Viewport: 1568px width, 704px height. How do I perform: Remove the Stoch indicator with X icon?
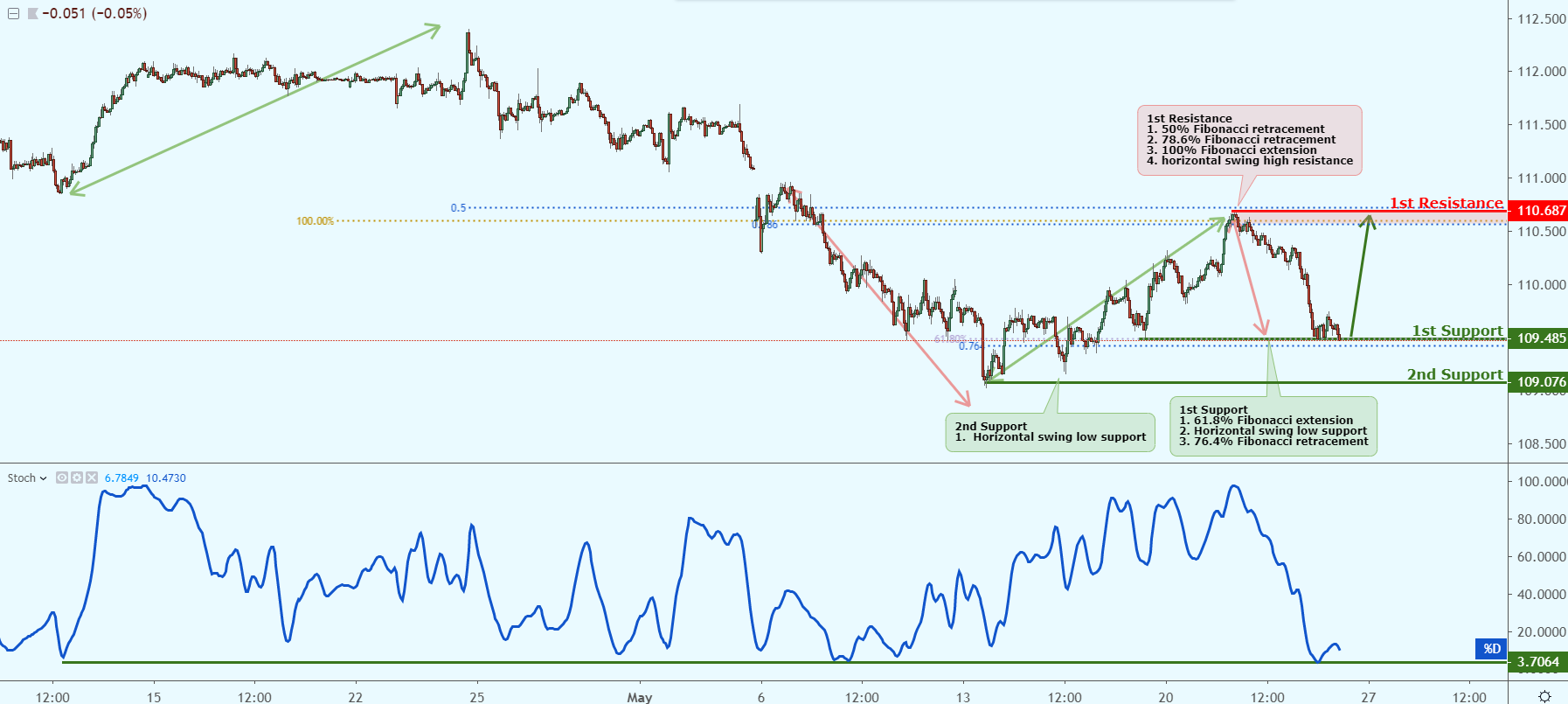click(x=91, y=477)
